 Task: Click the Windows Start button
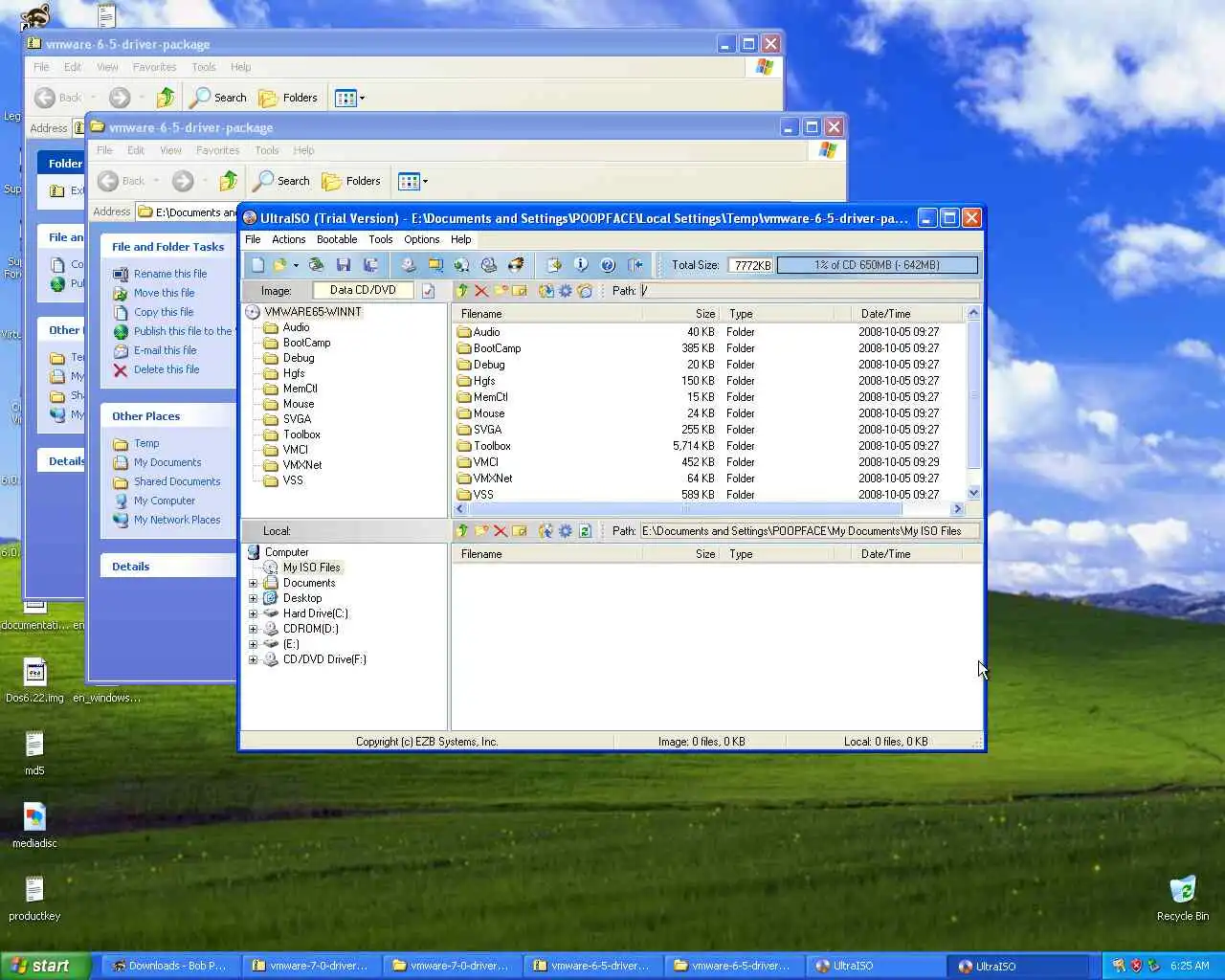(x=46, y=966)
